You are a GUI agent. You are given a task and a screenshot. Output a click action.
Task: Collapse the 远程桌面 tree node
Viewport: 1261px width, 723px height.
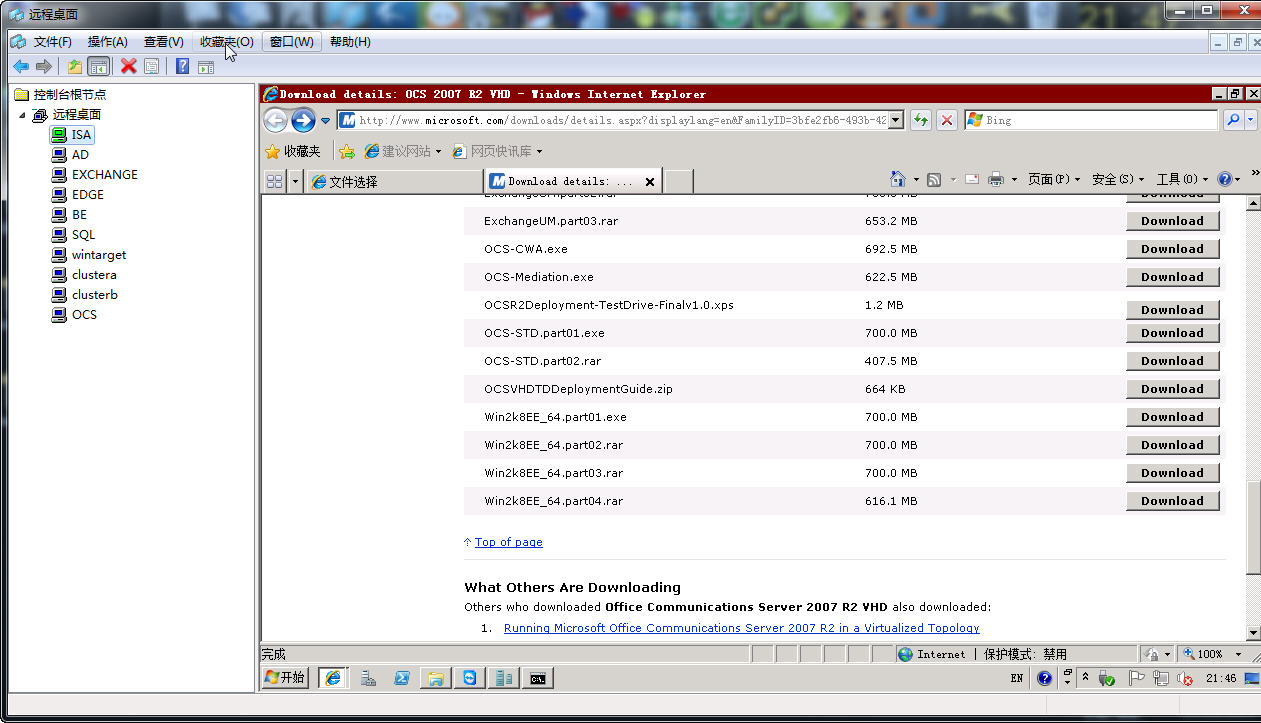click(22, 115)
